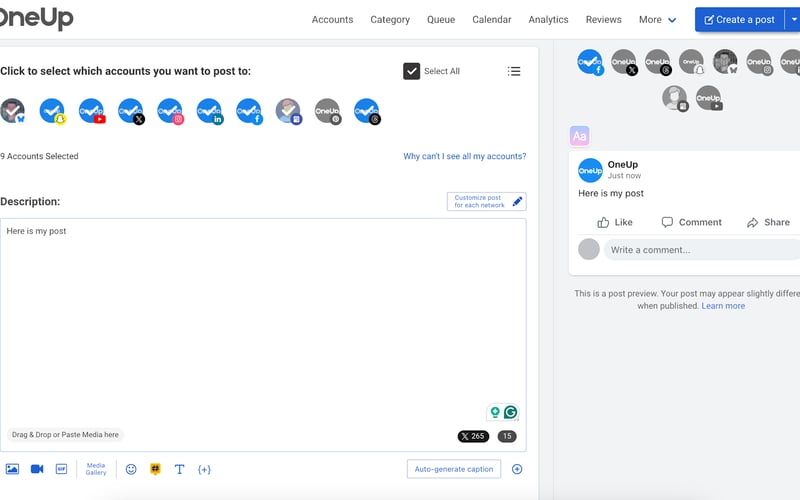Click the X 265 character counter badge

point(473,436)
